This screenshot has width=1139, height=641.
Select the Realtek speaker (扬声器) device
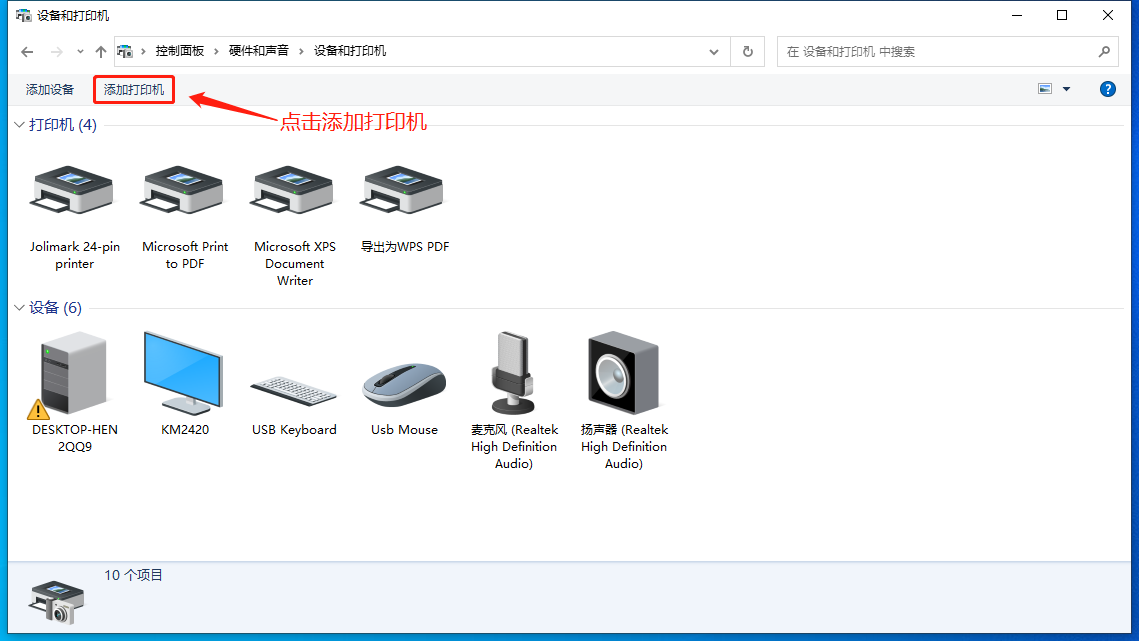(624, 374)
